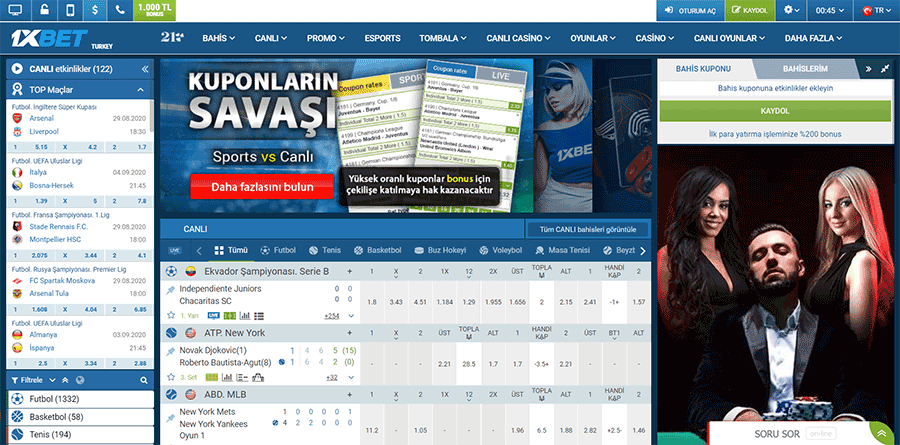Viewport: 900px width, 445px height.
Task: Pin the New York Mets match
Action: coord(170,417)
